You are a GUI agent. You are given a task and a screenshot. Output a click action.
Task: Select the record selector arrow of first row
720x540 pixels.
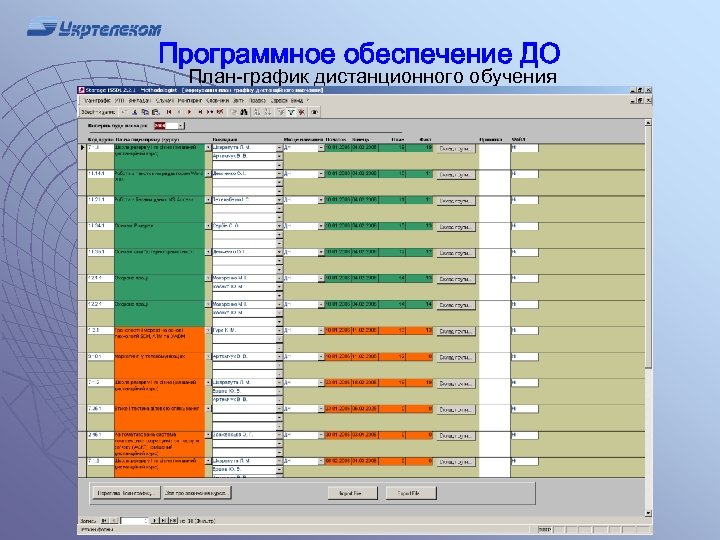click(83, 148)
